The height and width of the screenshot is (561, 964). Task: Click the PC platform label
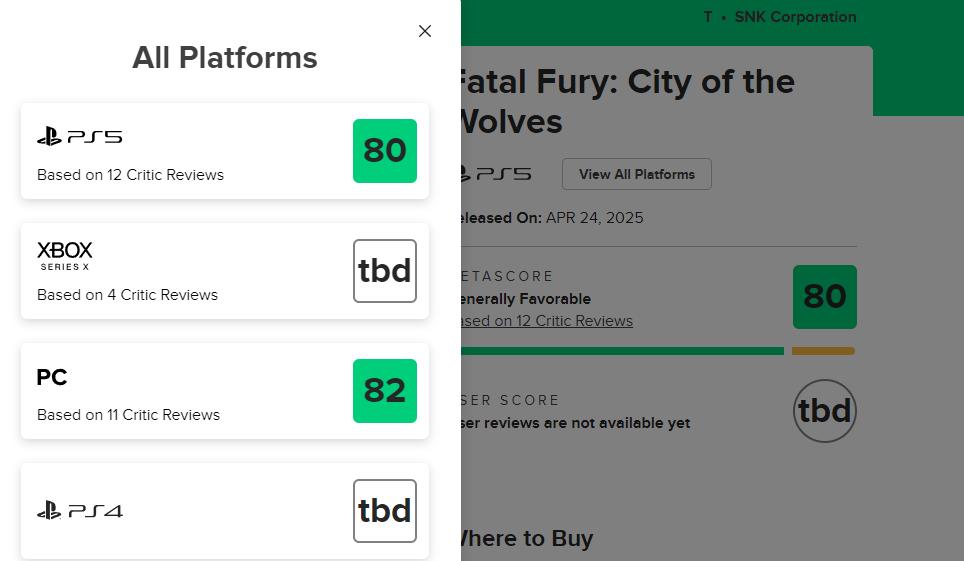click(52, 378)
